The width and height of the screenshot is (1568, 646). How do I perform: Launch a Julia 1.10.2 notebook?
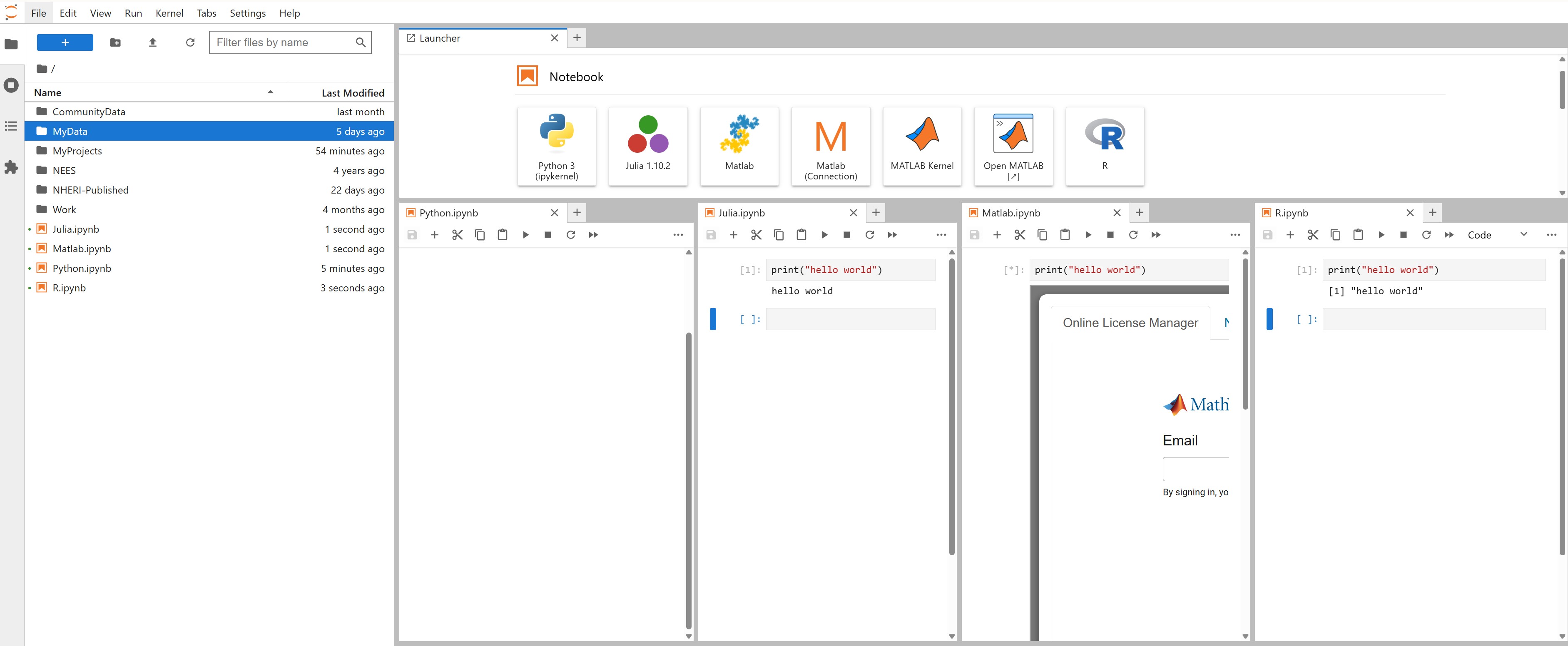648,146
